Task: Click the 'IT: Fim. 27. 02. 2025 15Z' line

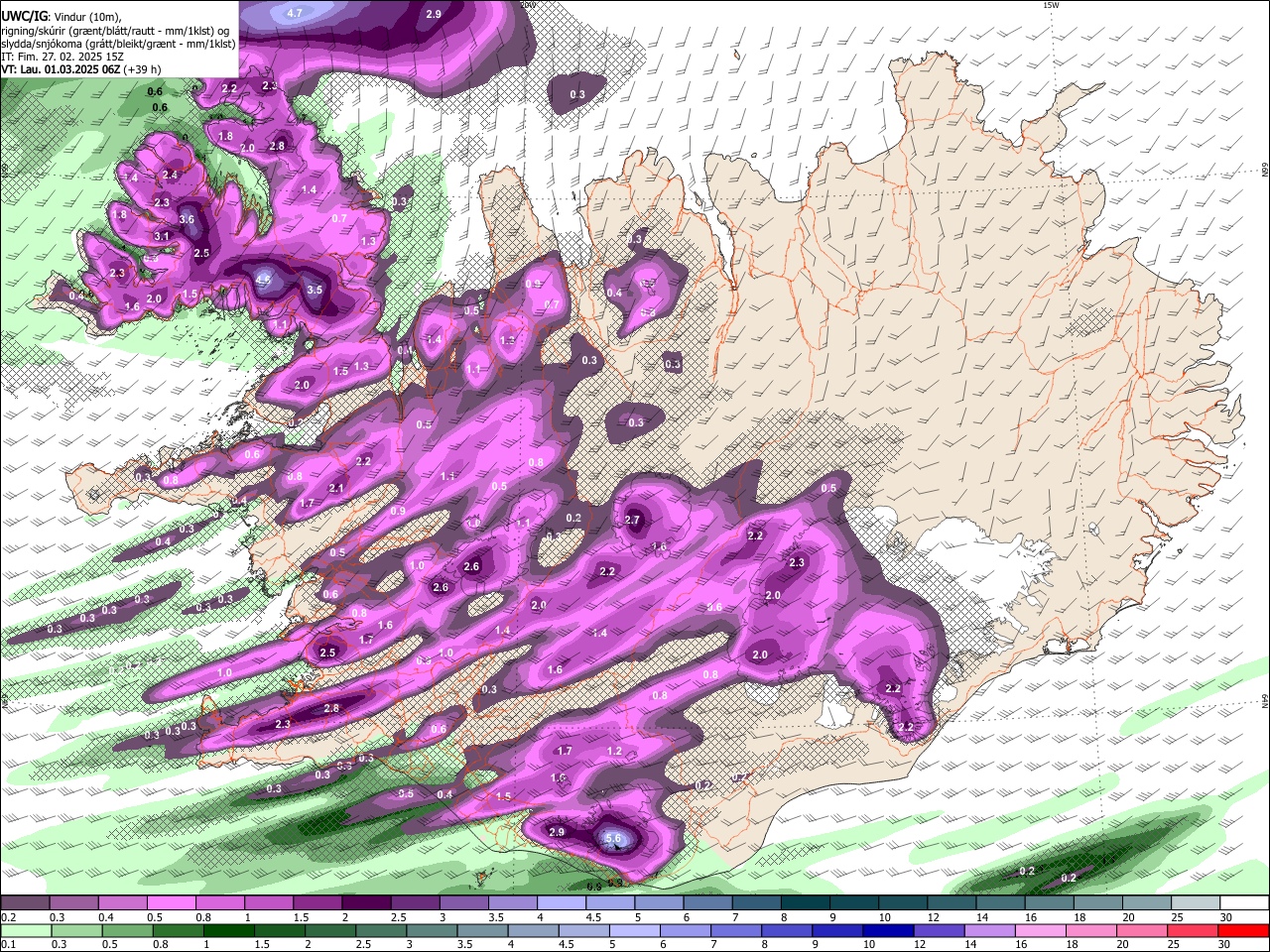Action: pos(63,57)
